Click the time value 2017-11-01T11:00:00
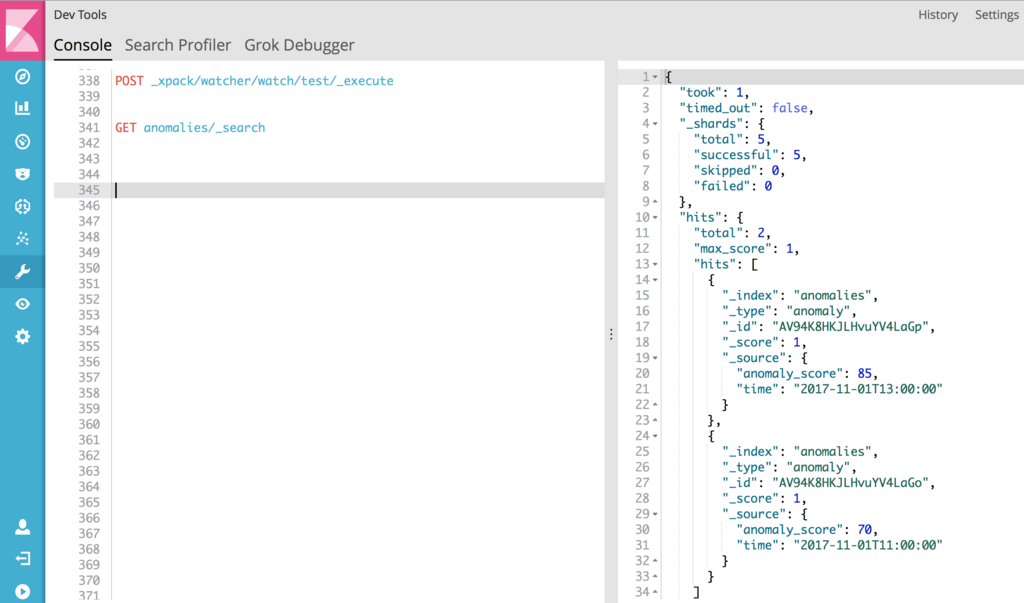The image size is (1024, 603). [868, 546]
